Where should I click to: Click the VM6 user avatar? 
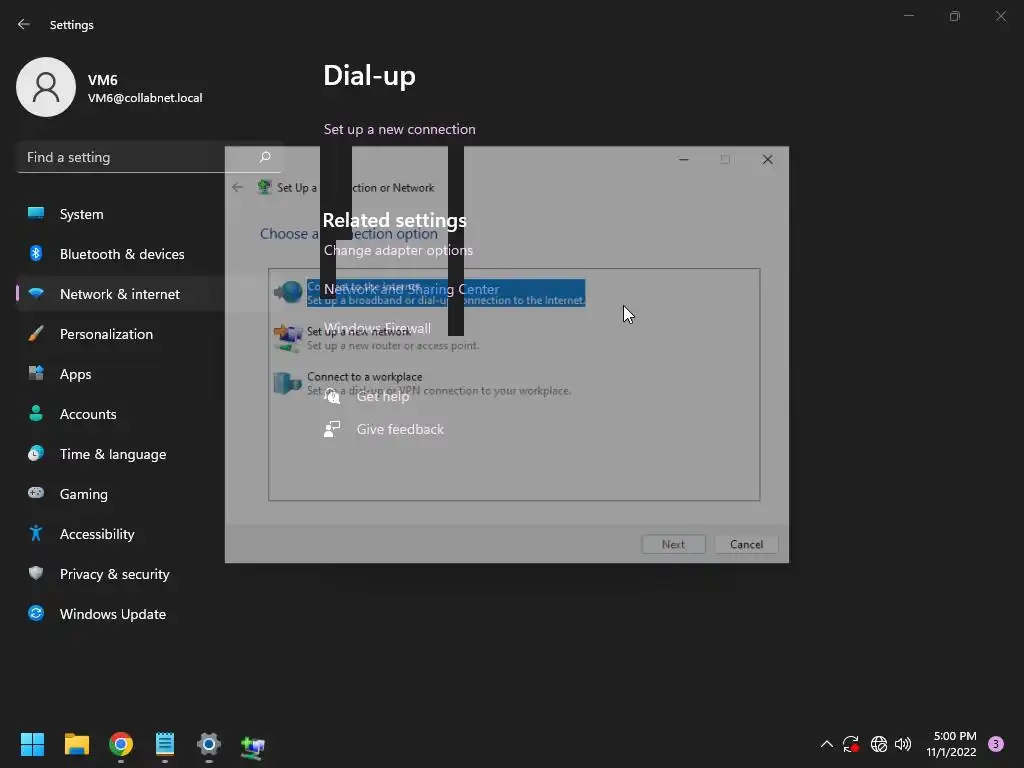tap(46, 87)
